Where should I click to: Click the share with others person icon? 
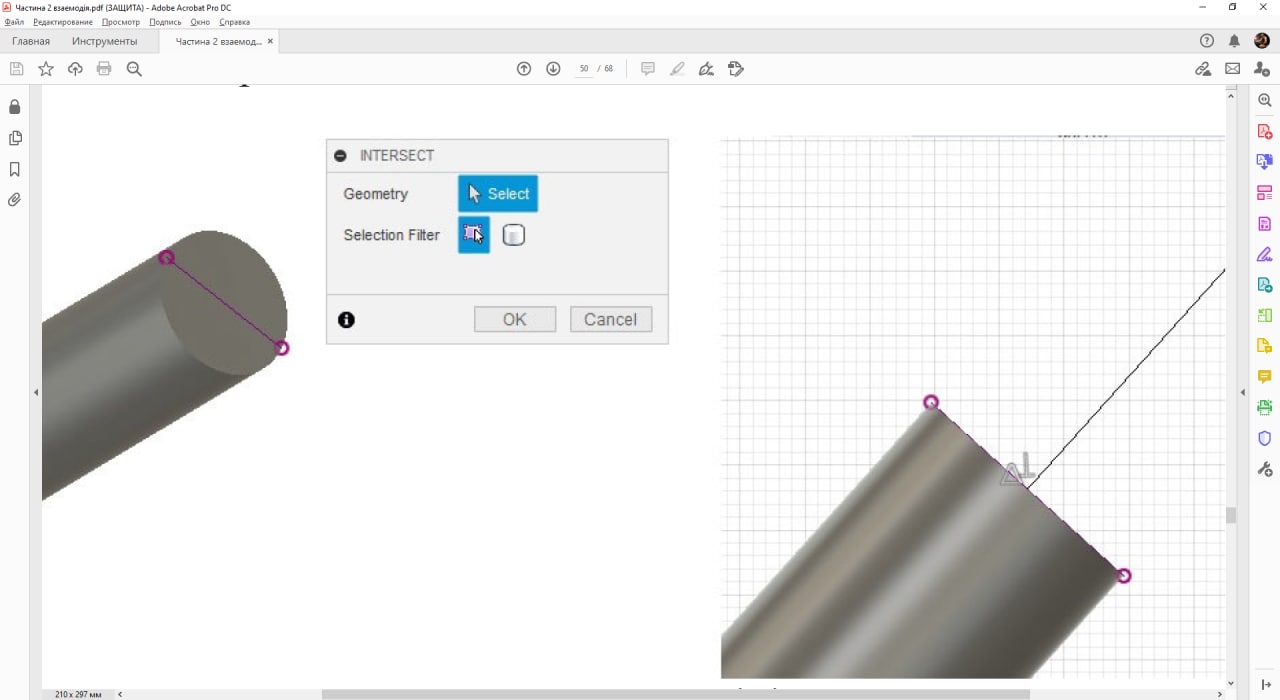(1262, 69)
